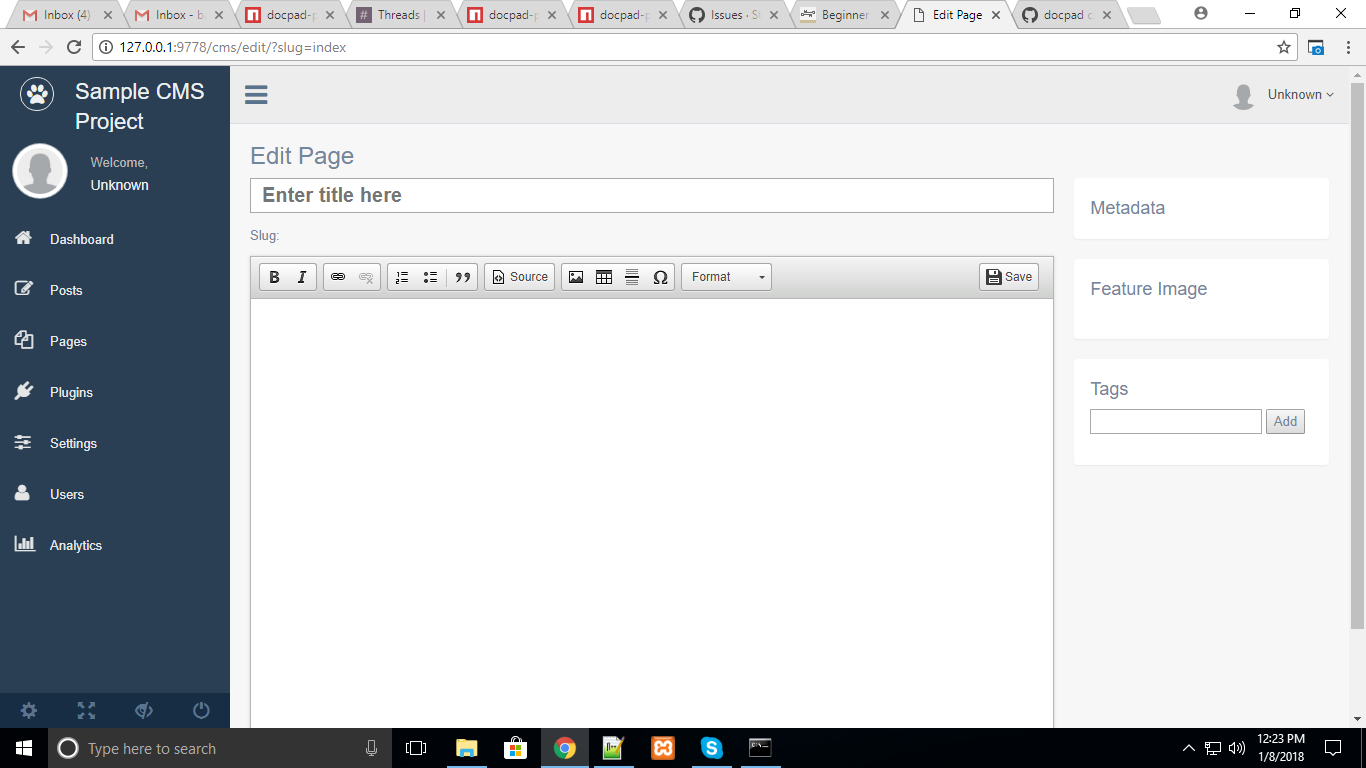Viewport: 1366px width, 768px height.
Task: Toggle the sidebar with the hamburger icon
Action: (256, 94)
